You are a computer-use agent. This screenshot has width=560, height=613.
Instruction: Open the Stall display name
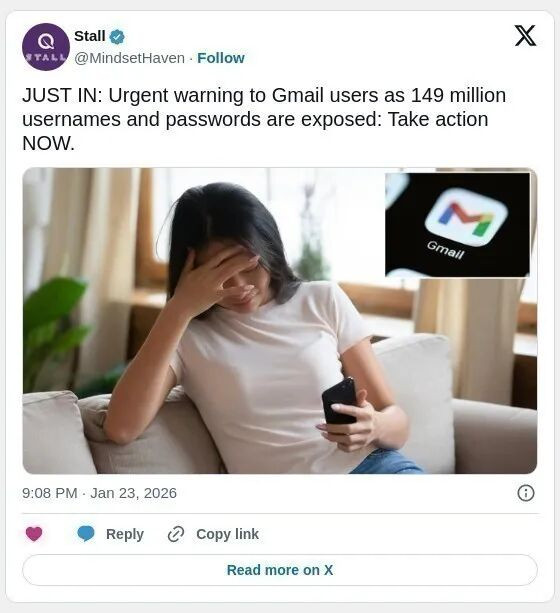point(90,36)
